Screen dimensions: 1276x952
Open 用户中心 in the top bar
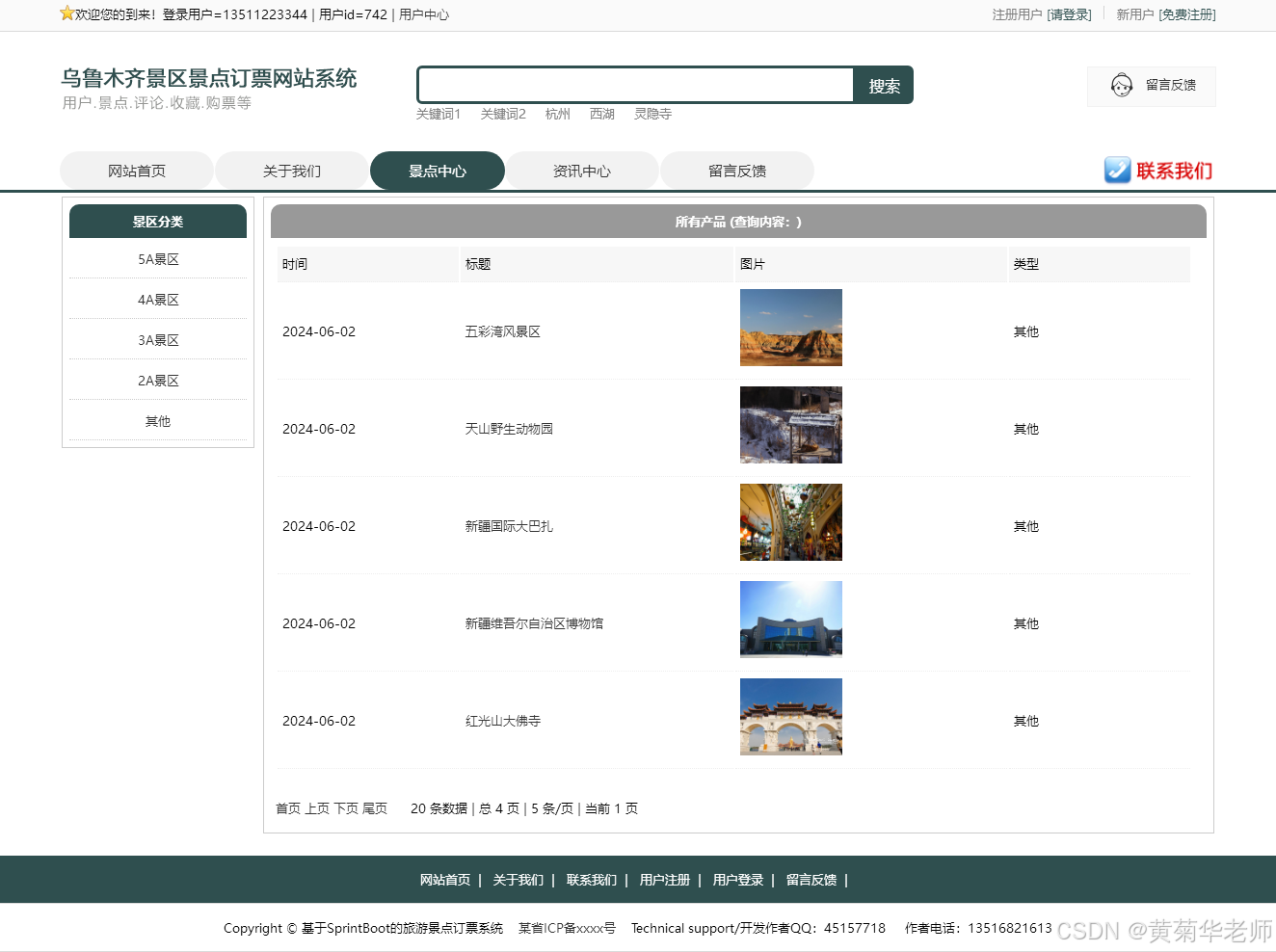click(x=424, y=14)
